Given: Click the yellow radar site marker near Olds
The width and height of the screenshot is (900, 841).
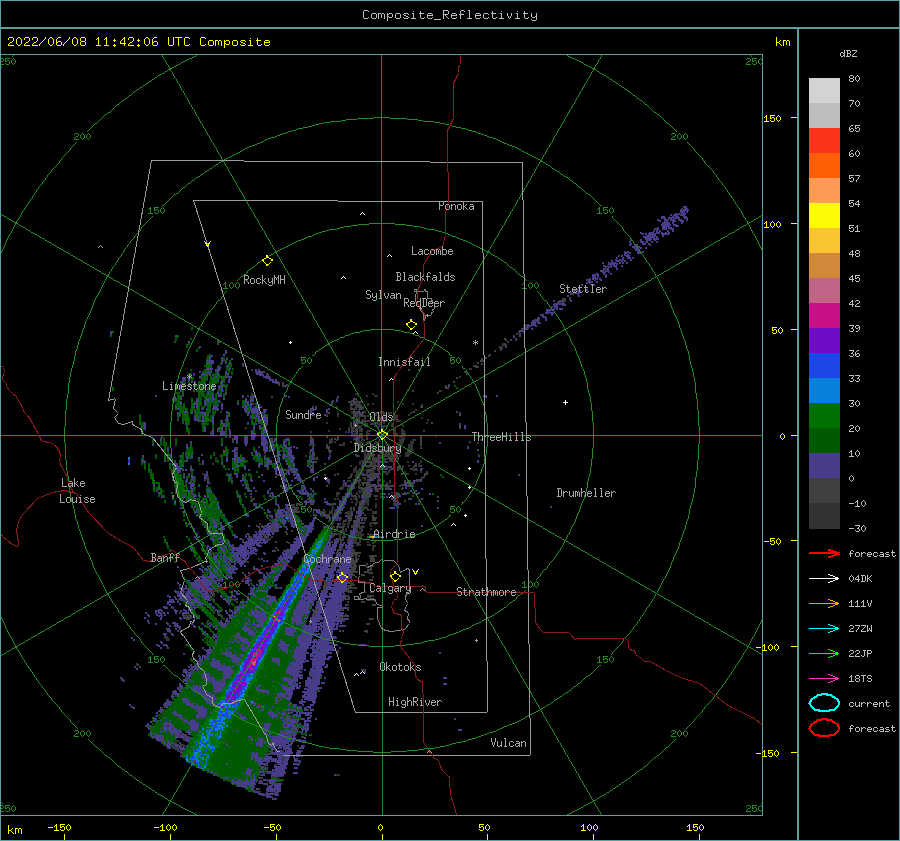Looking at the screenshot, I should [x=382, y=435].
